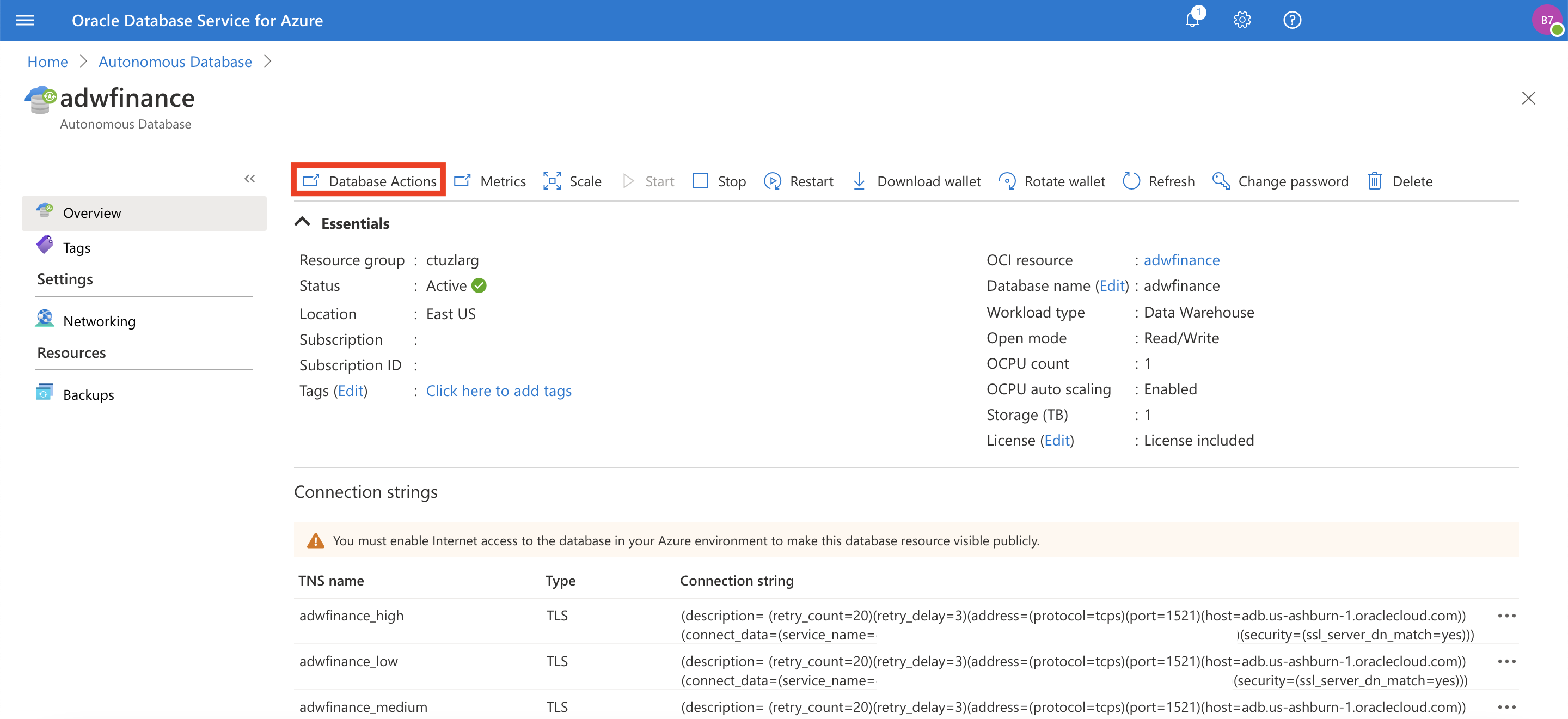Refresh the database overview
1568x719 pixels.
pos(1159,181)
